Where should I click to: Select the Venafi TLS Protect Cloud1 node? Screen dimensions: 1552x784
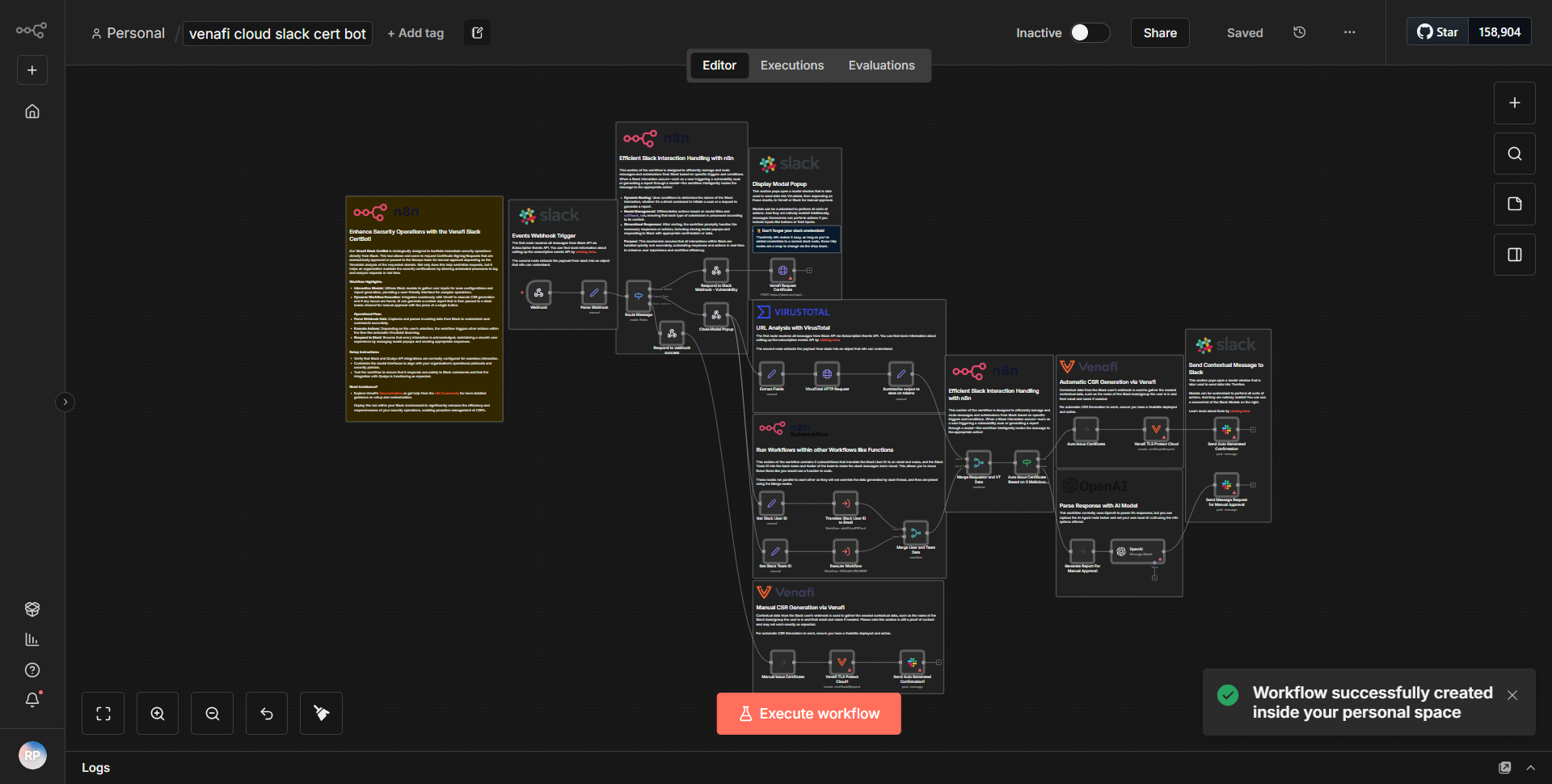tap(841, 663)
